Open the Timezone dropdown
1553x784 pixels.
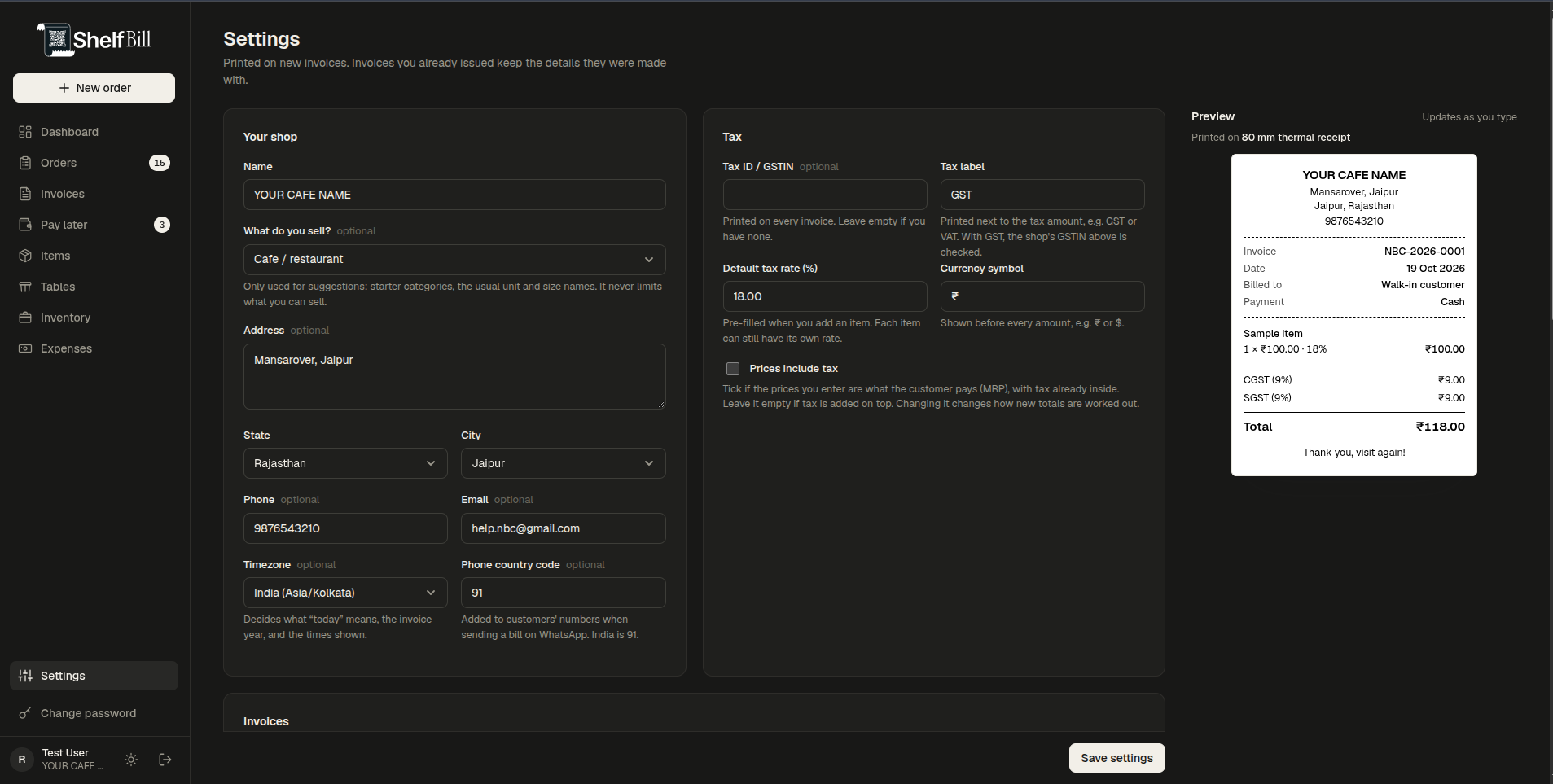345,593
